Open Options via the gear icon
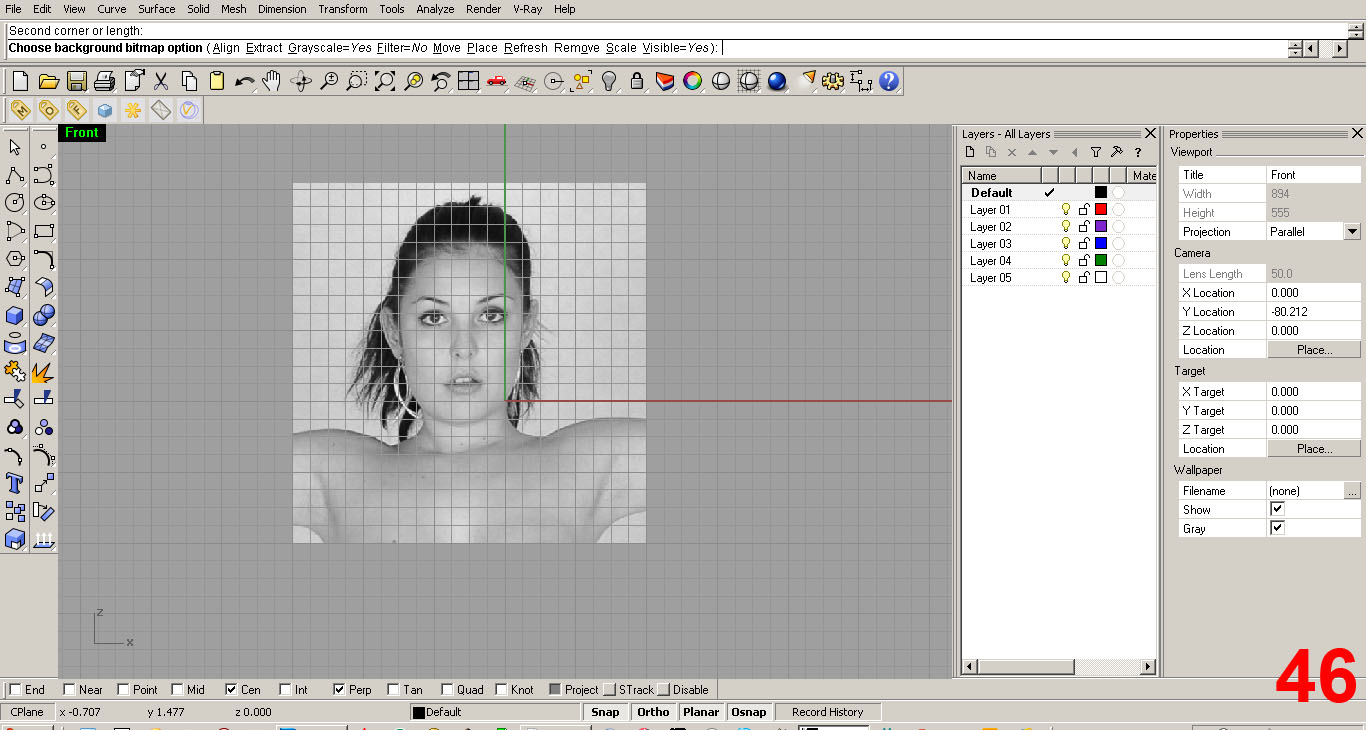The width and height of the screenshot is (1366, 730). tap(833, 81)
